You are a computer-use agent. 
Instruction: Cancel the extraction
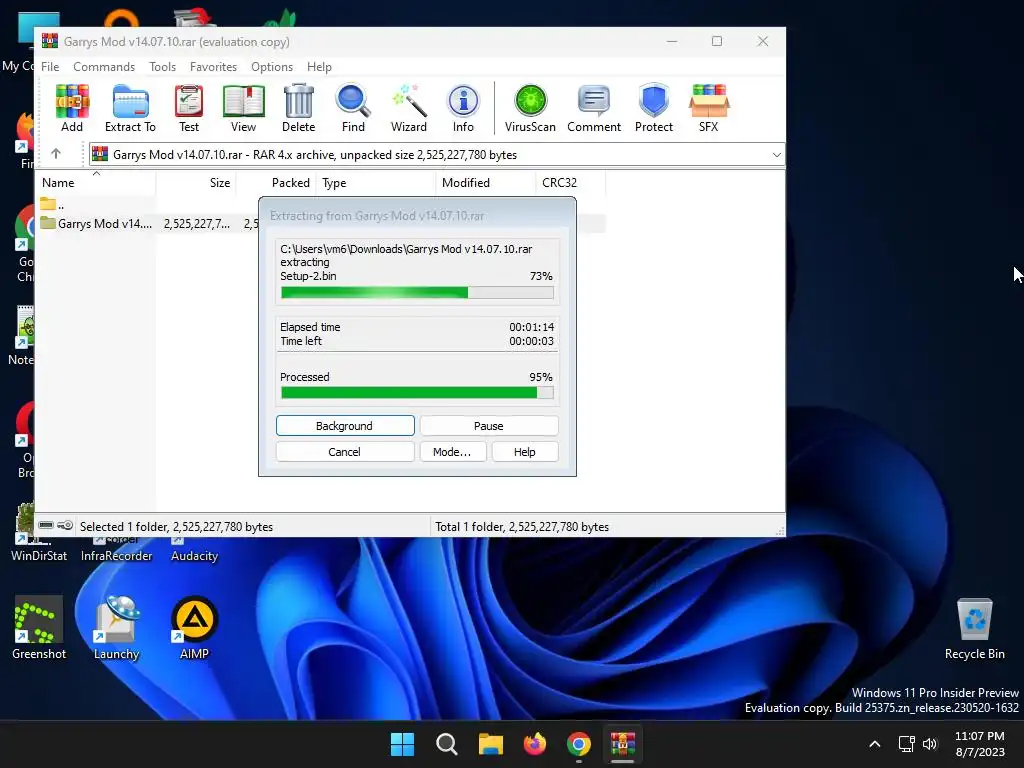point(345,452)
